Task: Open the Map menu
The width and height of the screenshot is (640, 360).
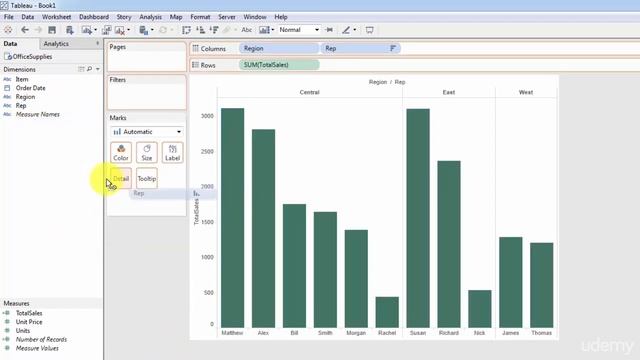Action: click(x=176, y=17)
